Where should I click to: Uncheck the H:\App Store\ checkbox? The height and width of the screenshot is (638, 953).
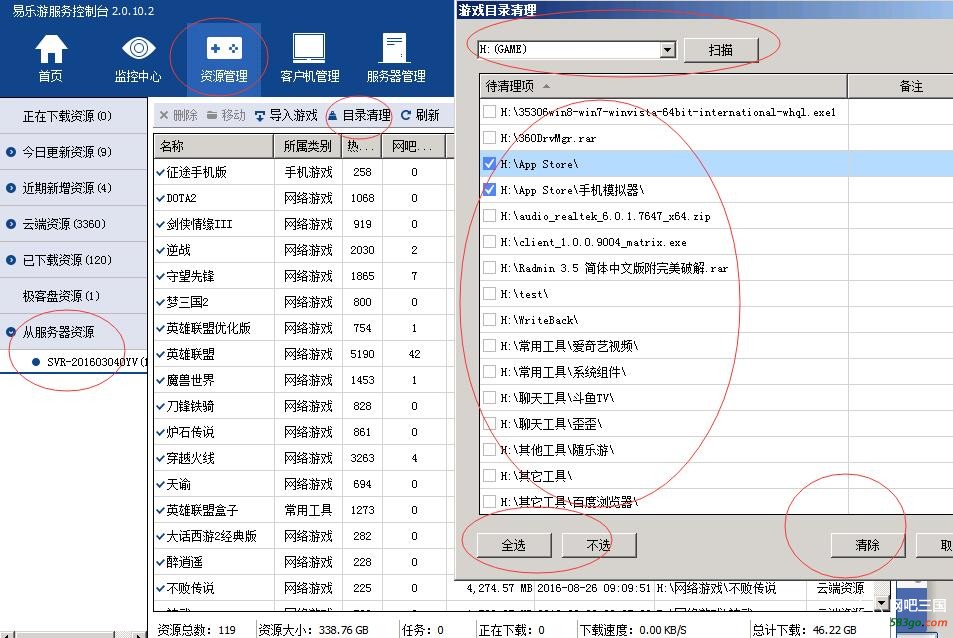click(489, 164)
